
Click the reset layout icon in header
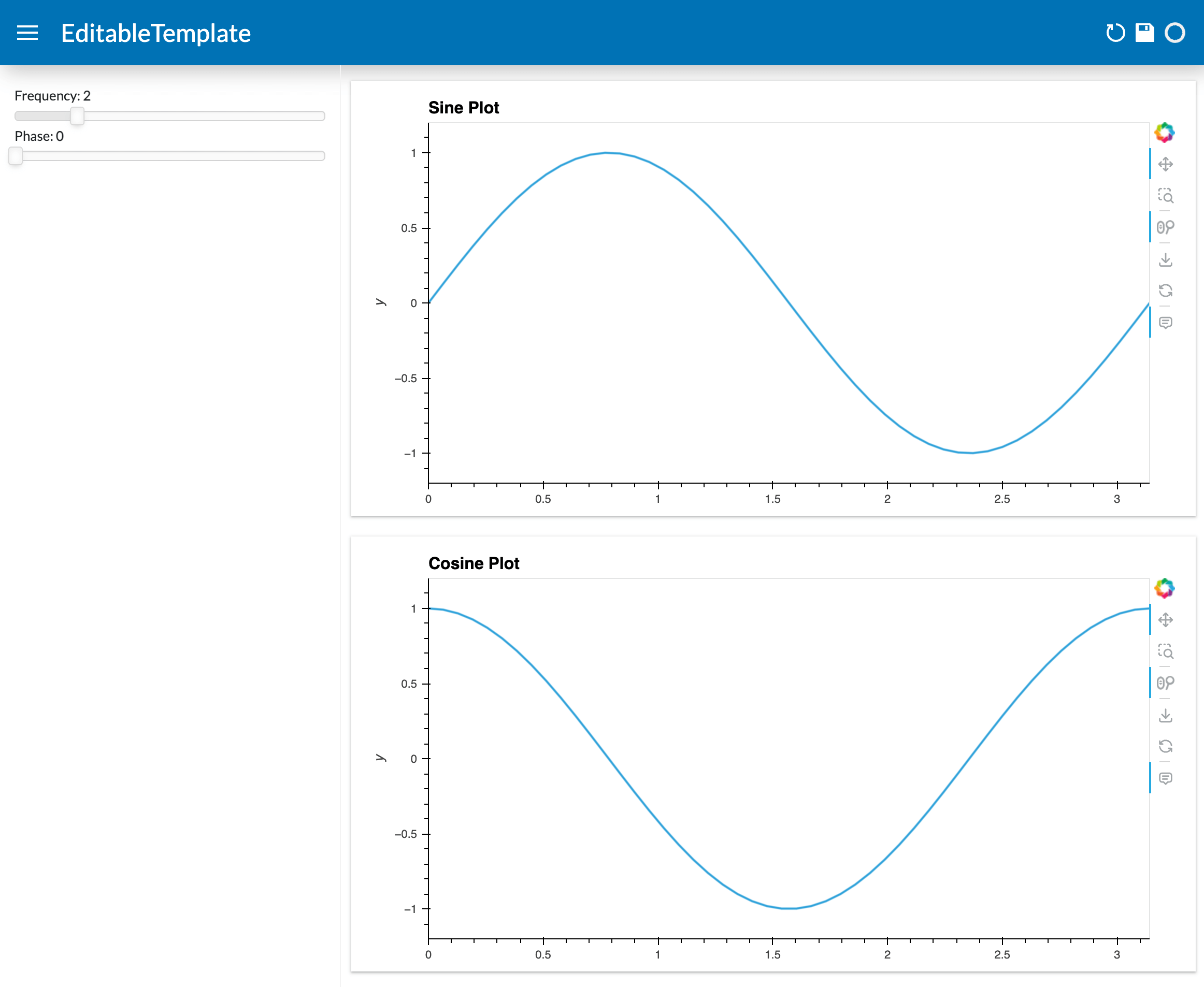point(1115,33)
